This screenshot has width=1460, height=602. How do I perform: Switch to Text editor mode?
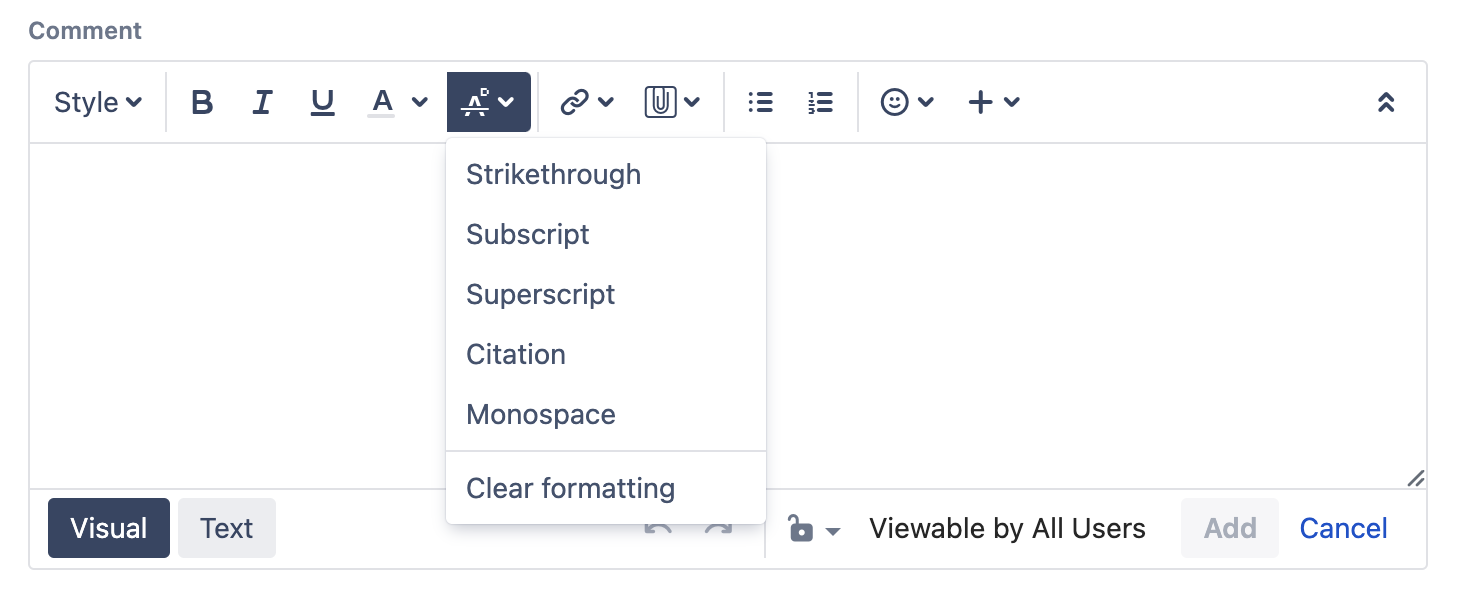tap(227, 528)
